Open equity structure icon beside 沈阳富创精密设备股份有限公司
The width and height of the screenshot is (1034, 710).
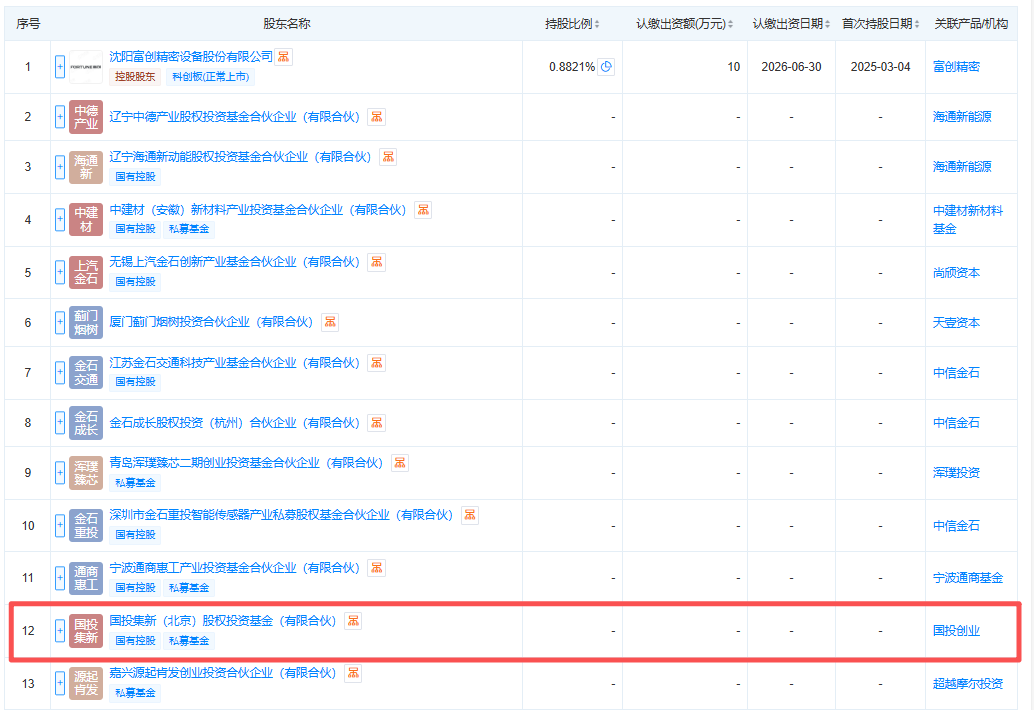[x=284, y=57]
